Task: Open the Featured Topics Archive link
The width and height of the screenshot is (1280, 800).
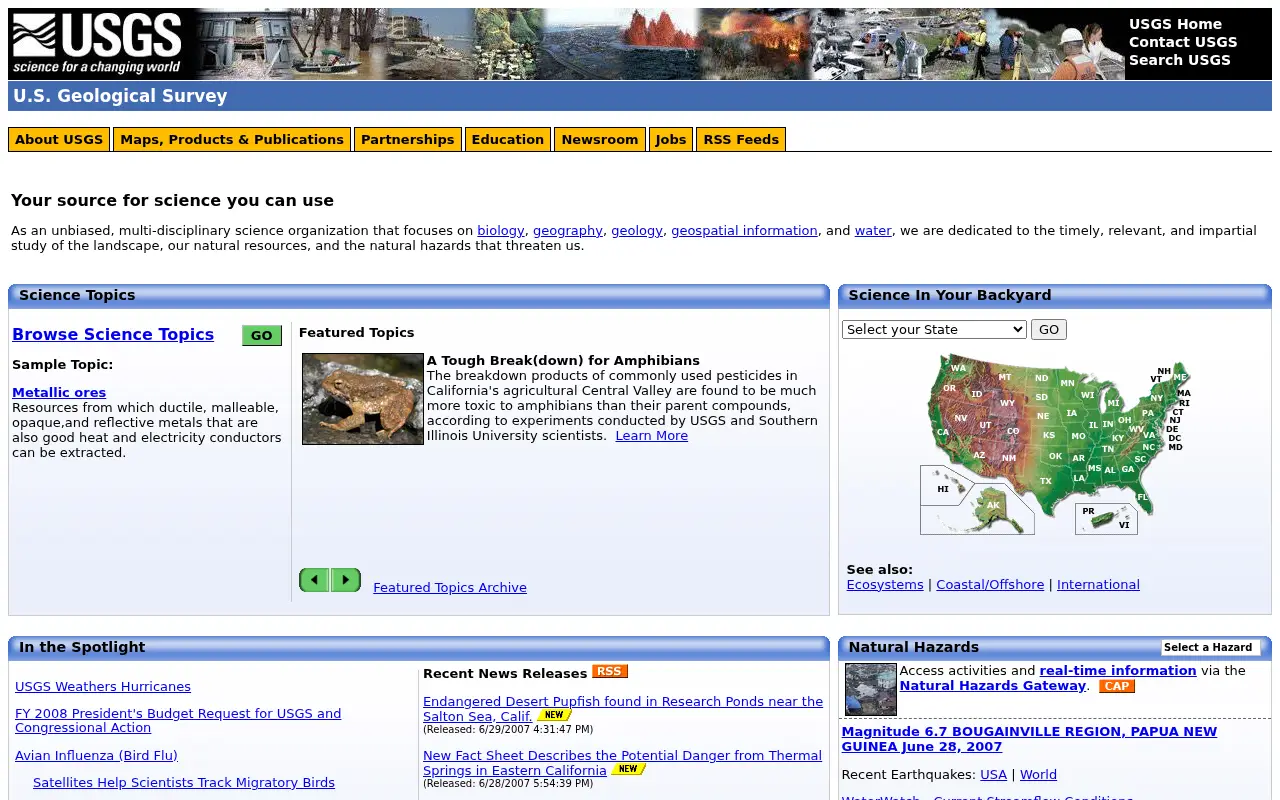Action: (x=450, y=587)
